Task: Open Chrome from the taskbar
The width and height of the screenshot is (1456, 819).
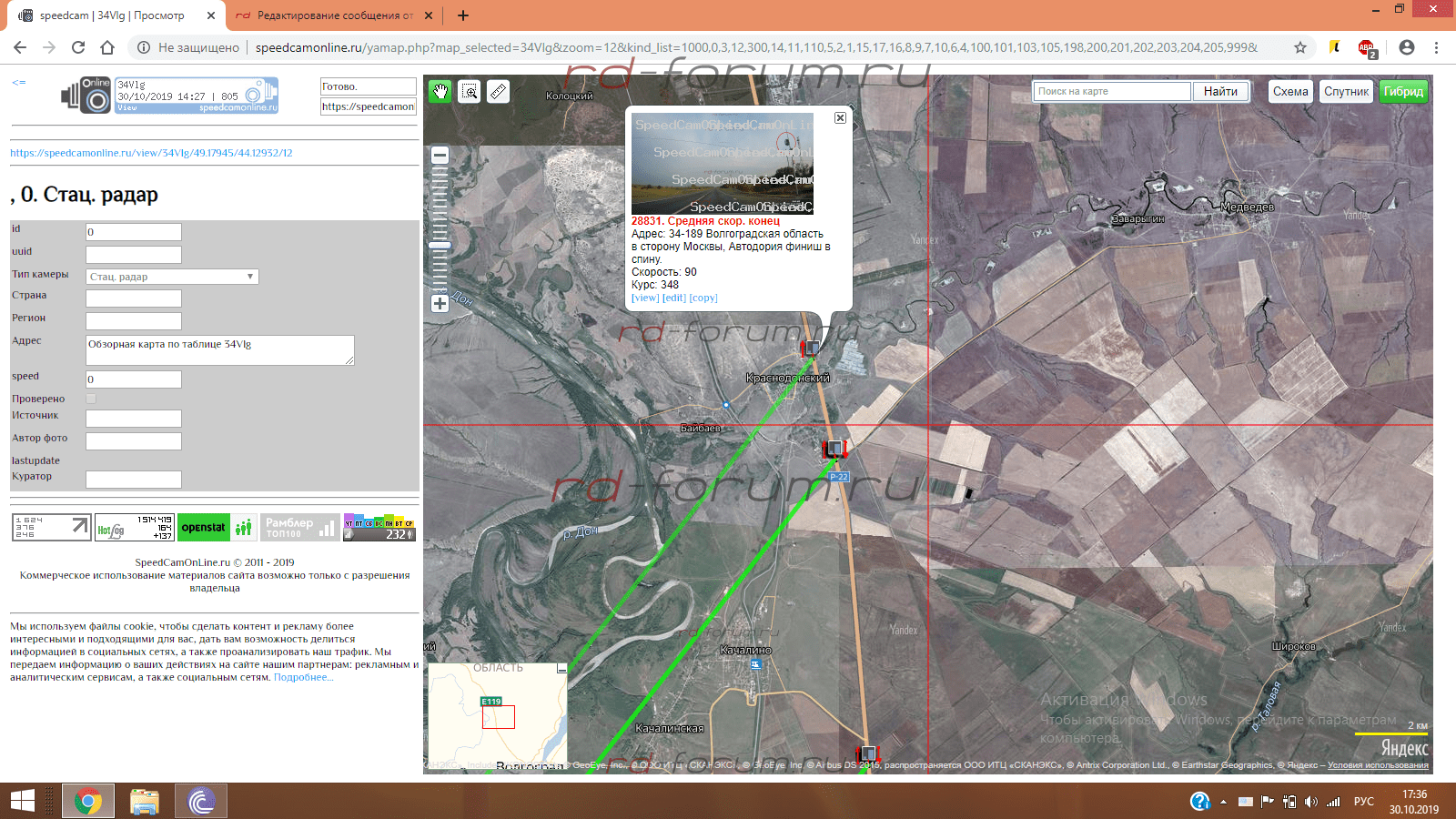Action: (x=88, y=801)
